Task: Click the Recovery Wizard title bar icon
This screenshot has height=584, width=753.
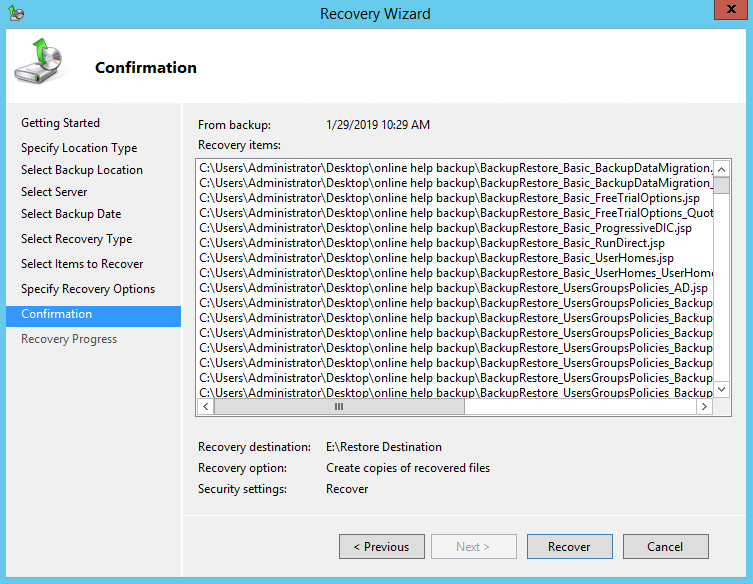Action: [x=15, y=13]
